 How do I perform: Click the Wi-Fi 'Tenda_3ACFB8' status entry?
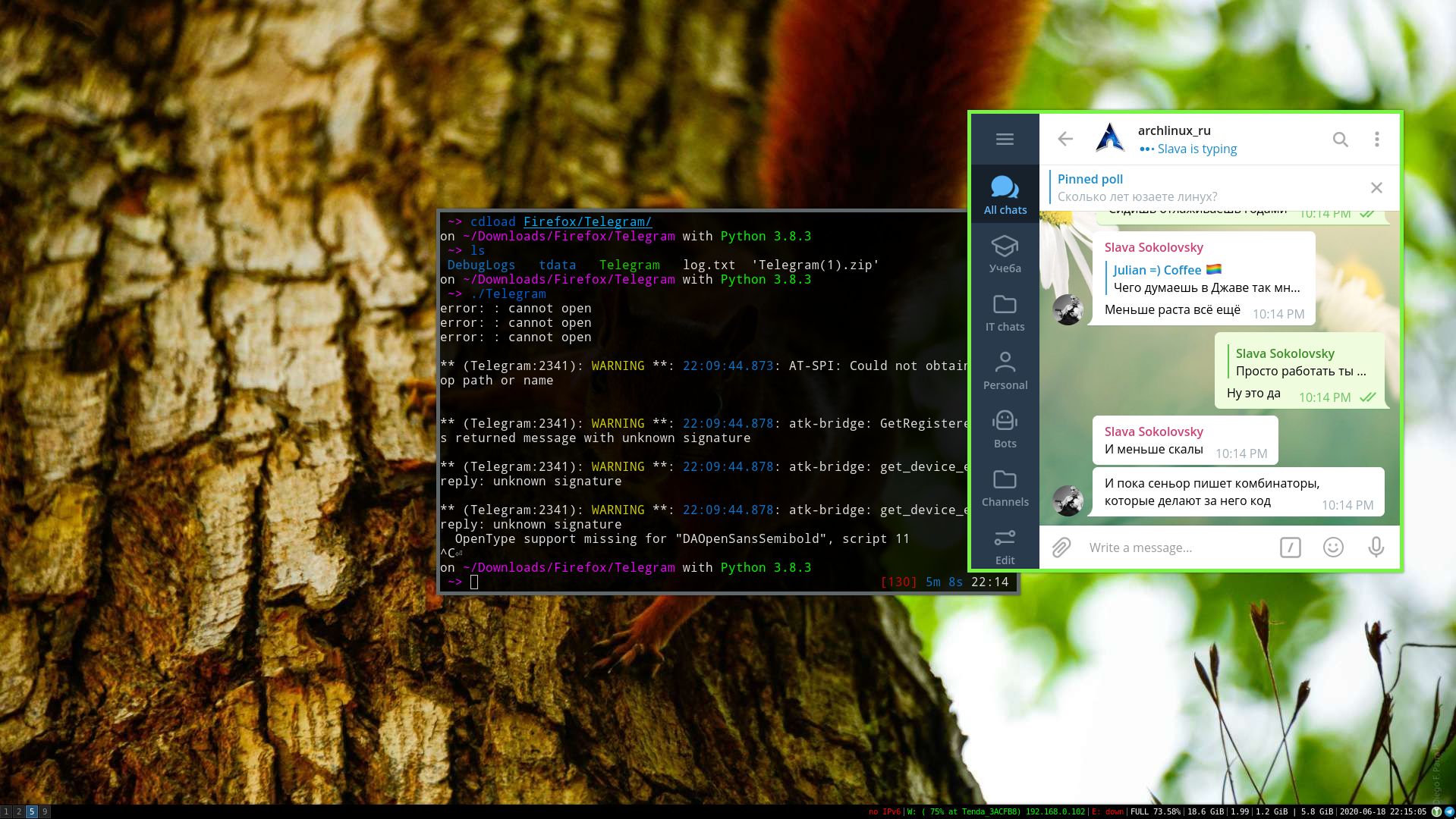coord(996,811)
